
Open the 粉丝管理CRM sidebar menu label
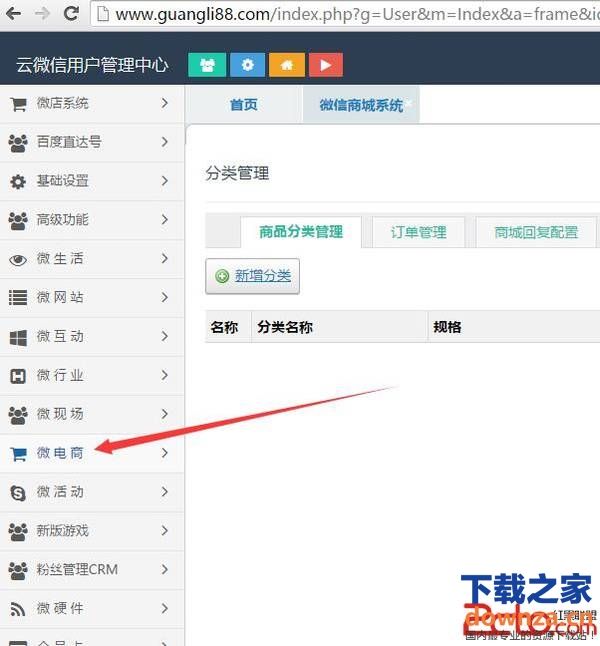77,569
